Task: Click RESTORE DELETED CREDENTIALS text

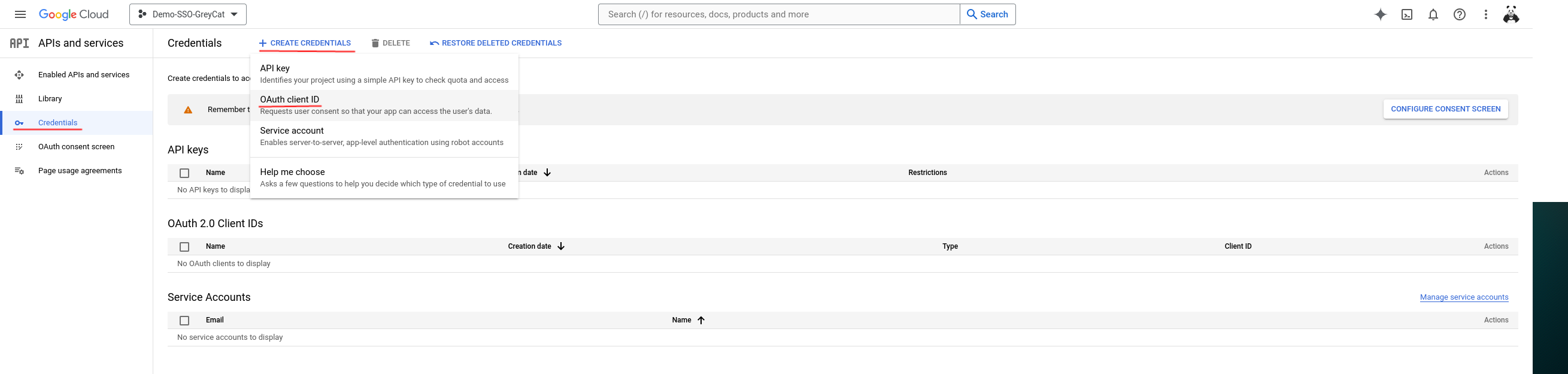Action: 502,43
